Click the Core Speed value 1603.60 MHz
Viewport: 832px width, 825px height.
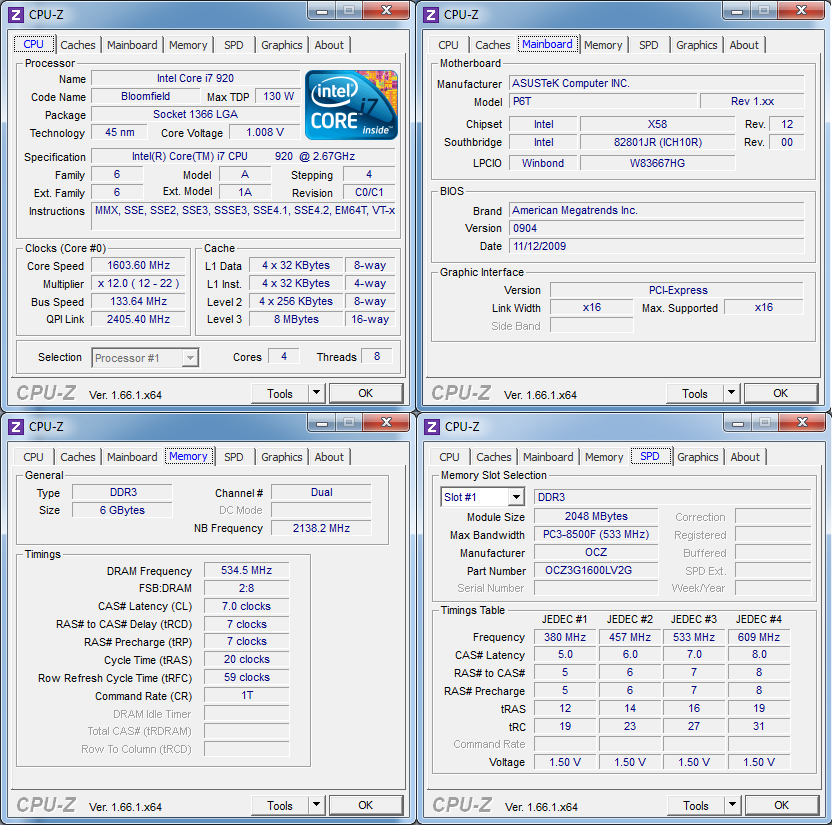[138, 265]
